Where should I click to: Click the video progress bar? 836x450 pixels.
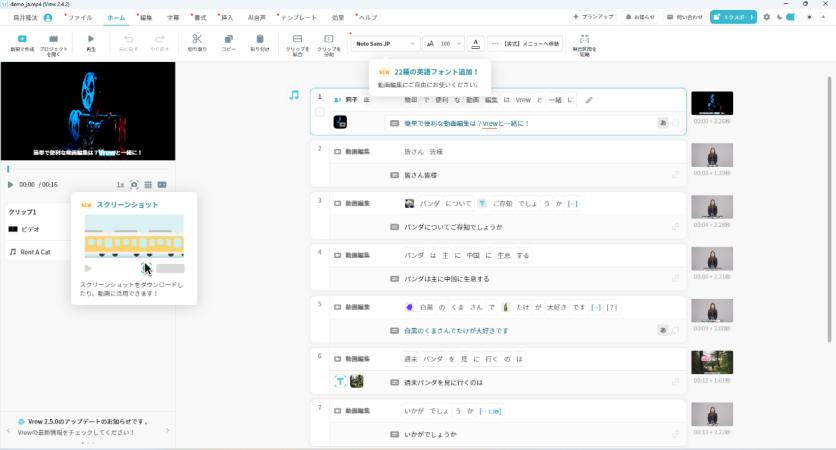pos(88,169)
